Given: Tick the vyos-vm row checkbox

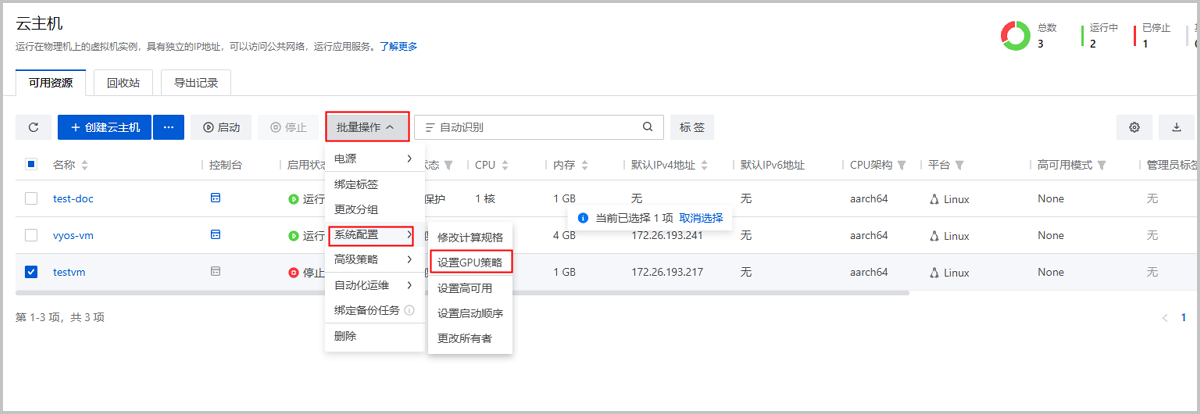Looking at the screenshot, I should [31, 236].
